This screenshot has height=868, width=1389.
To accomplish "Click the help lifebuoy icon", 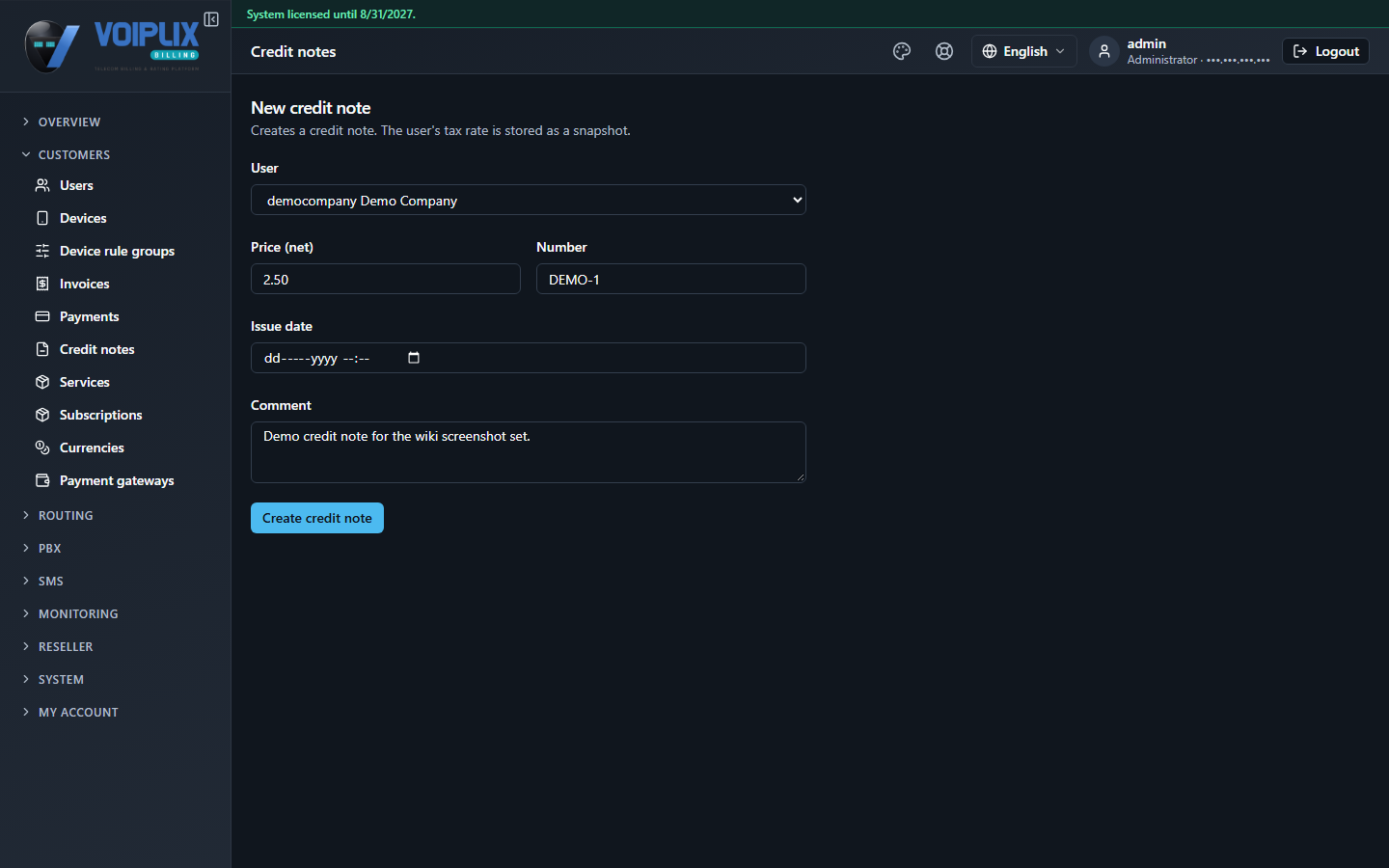I will (x=944, y=51).
